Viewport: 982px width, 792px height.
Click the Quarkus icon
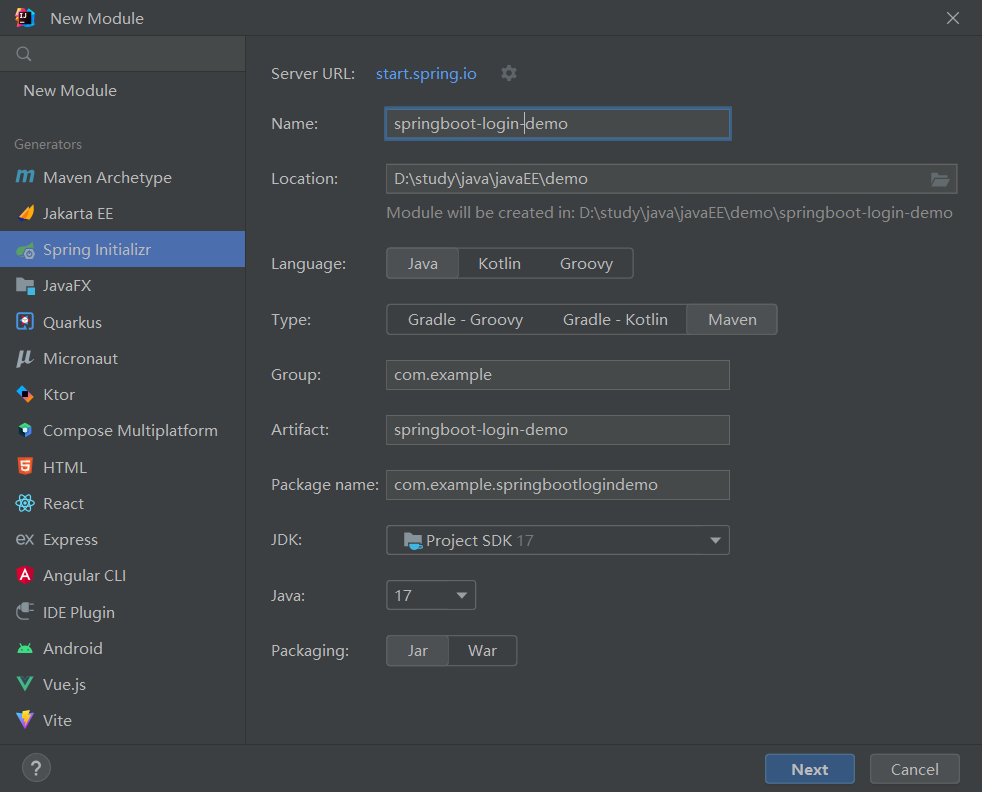click(x=25, y=322)
